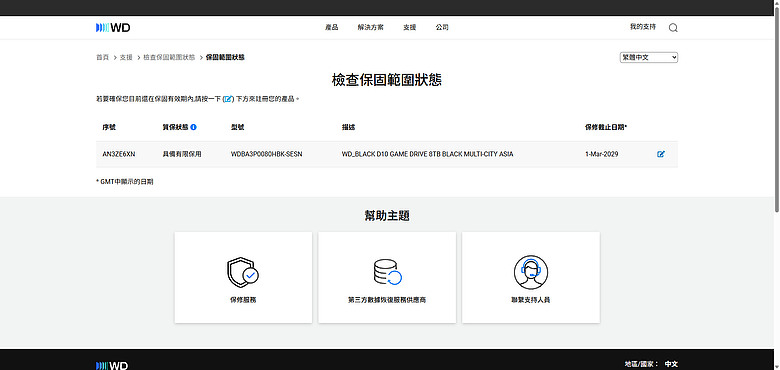
Task: Expand the 繁體中文 language dropdown
Action: click(x=649, y=58)
